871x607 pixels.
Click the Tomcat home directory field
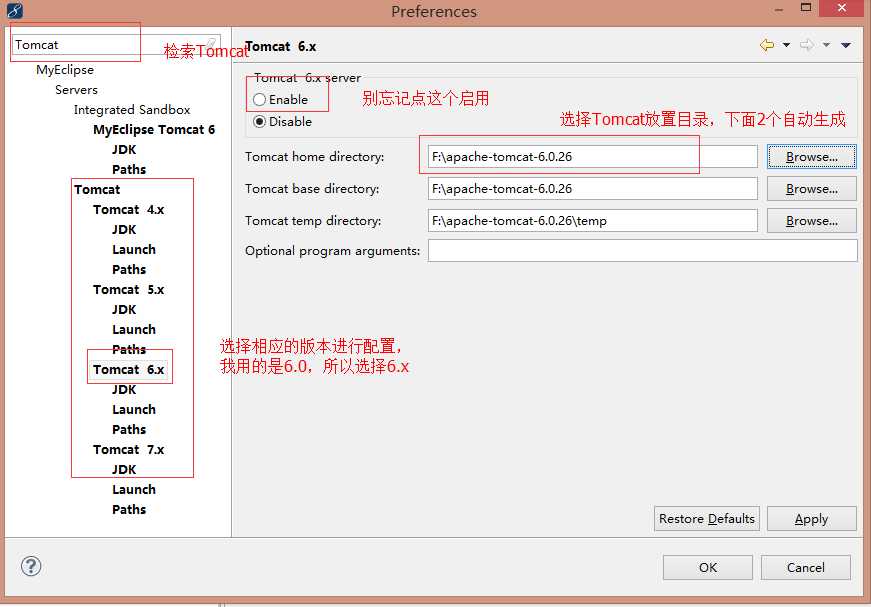592,157
